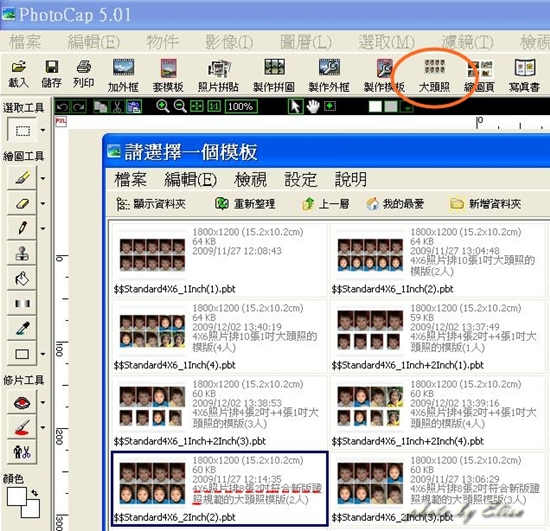The image size is (550, 531).
Task: Select template $$Standard4X6_2Inch(2).pbt
Action: [x=220, y=489]
